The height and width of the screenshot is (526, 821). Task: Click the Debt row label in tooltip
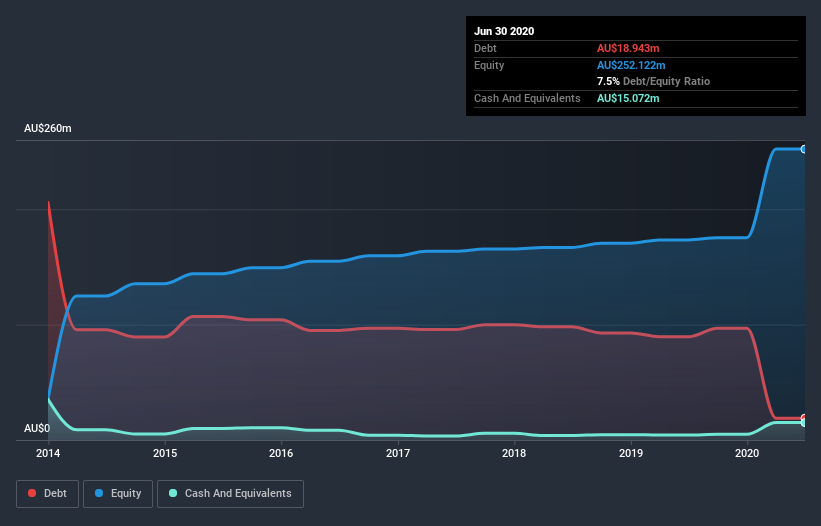click(485, 48)
